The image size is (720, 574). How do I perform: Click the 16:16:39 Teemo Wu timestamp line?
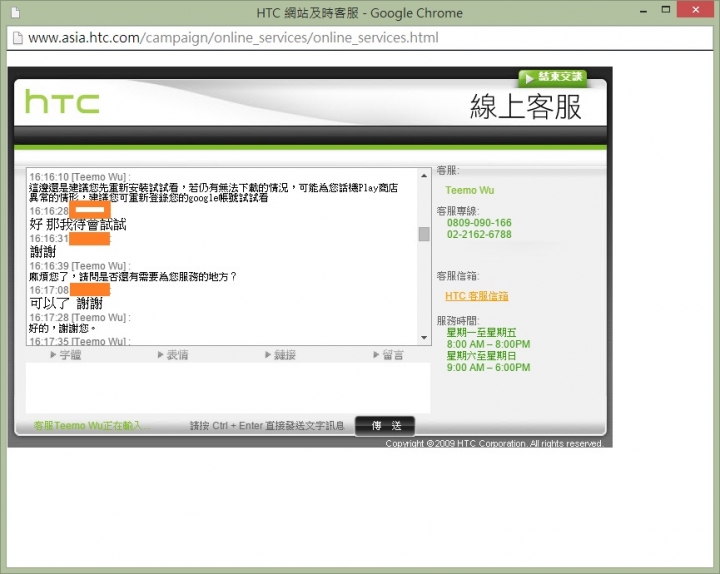80,266
